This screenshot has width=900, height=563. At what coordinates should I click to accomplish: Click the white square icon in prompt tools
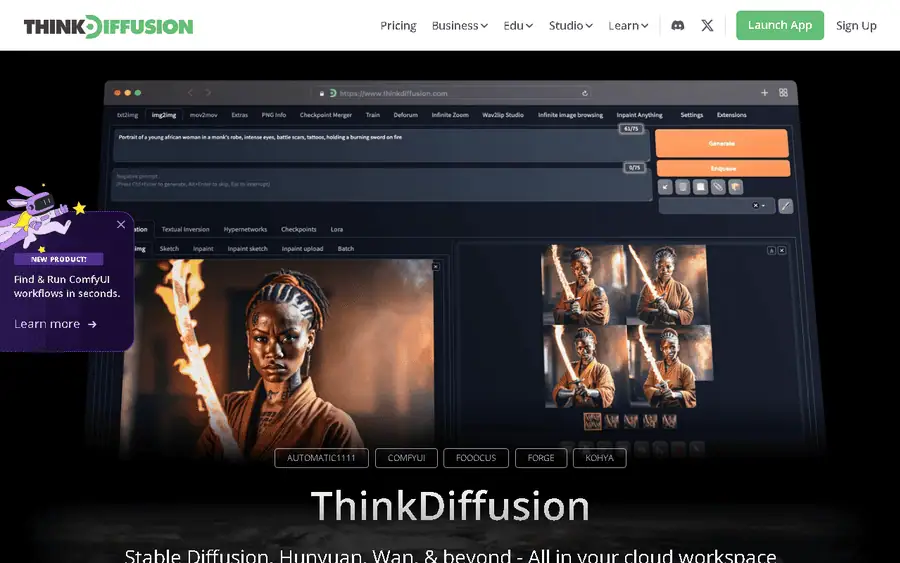700,187
